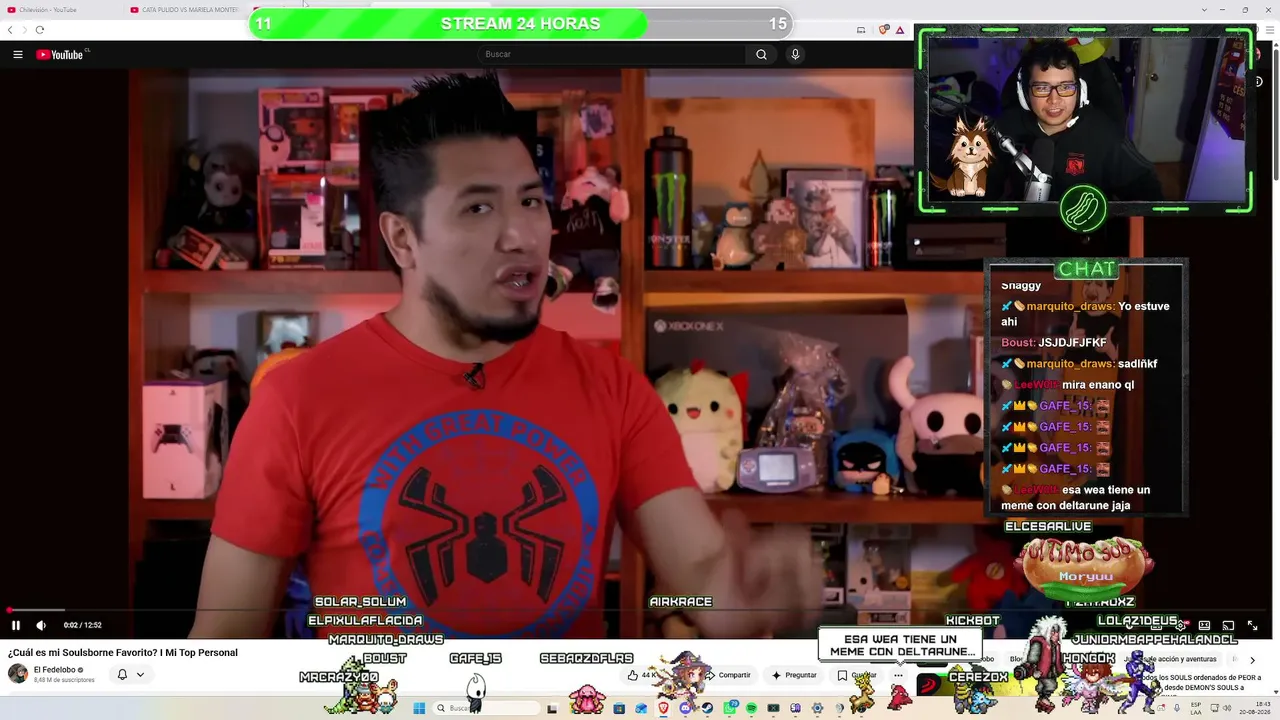Select the '0:02 / 12:52' playback time display
The width and height of the screenshot is (1280, 720).
[x=83, y=626]
